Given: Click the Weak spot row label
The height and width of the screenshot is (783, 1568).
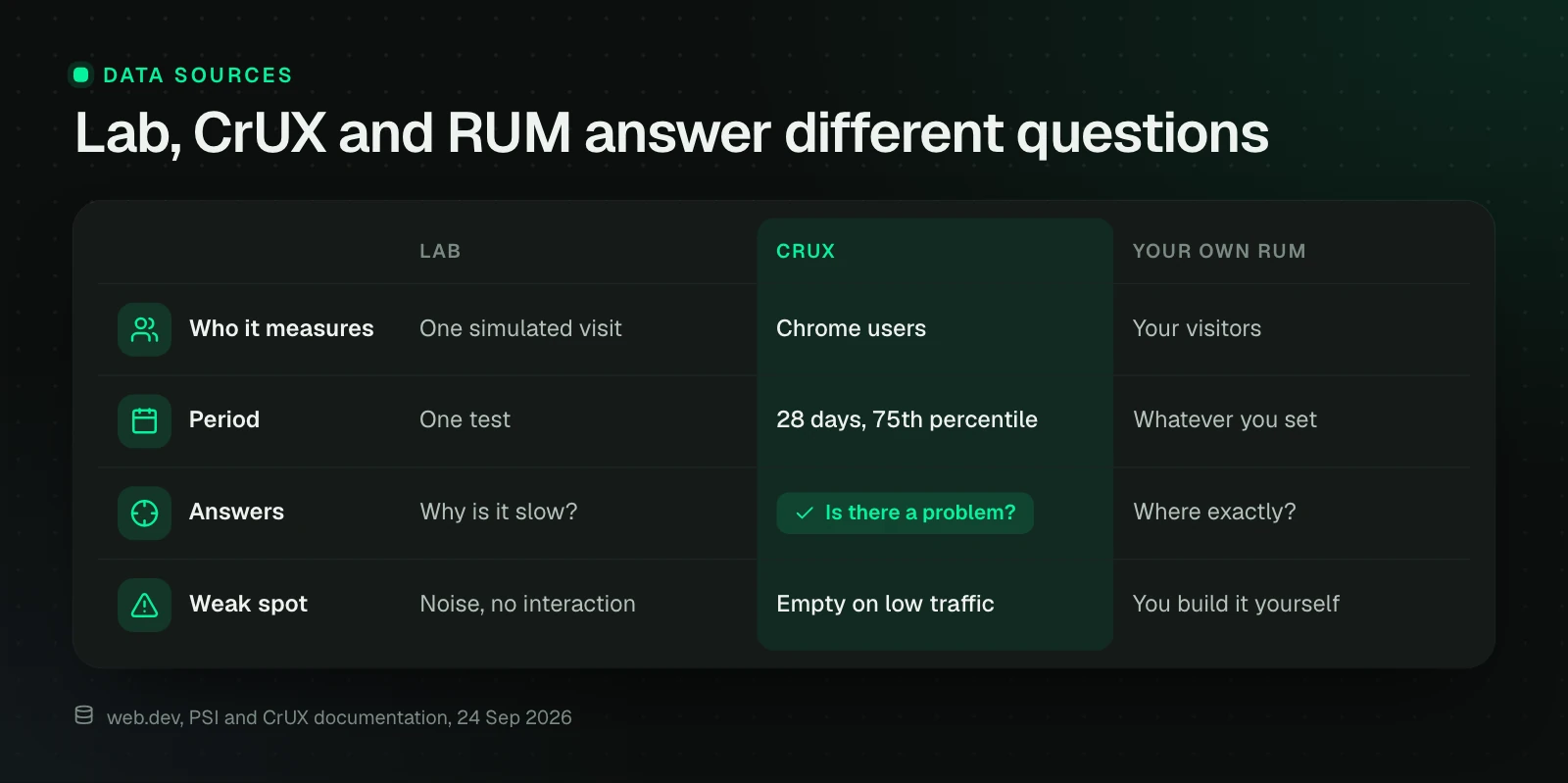Looking at the screenshot, I should (x=248, y=604).
